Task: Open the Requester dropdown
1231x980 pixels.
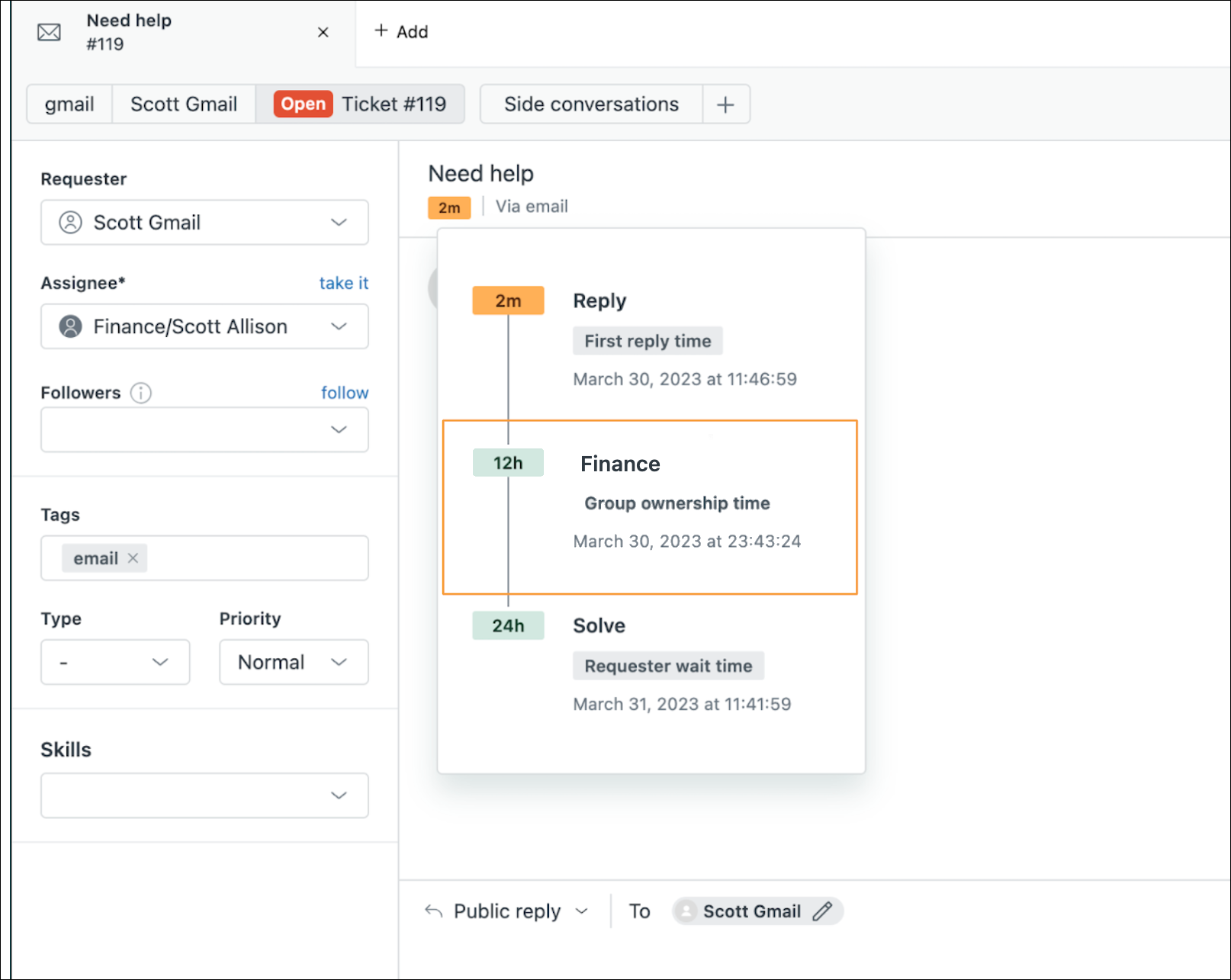Action: pos(339,222)
